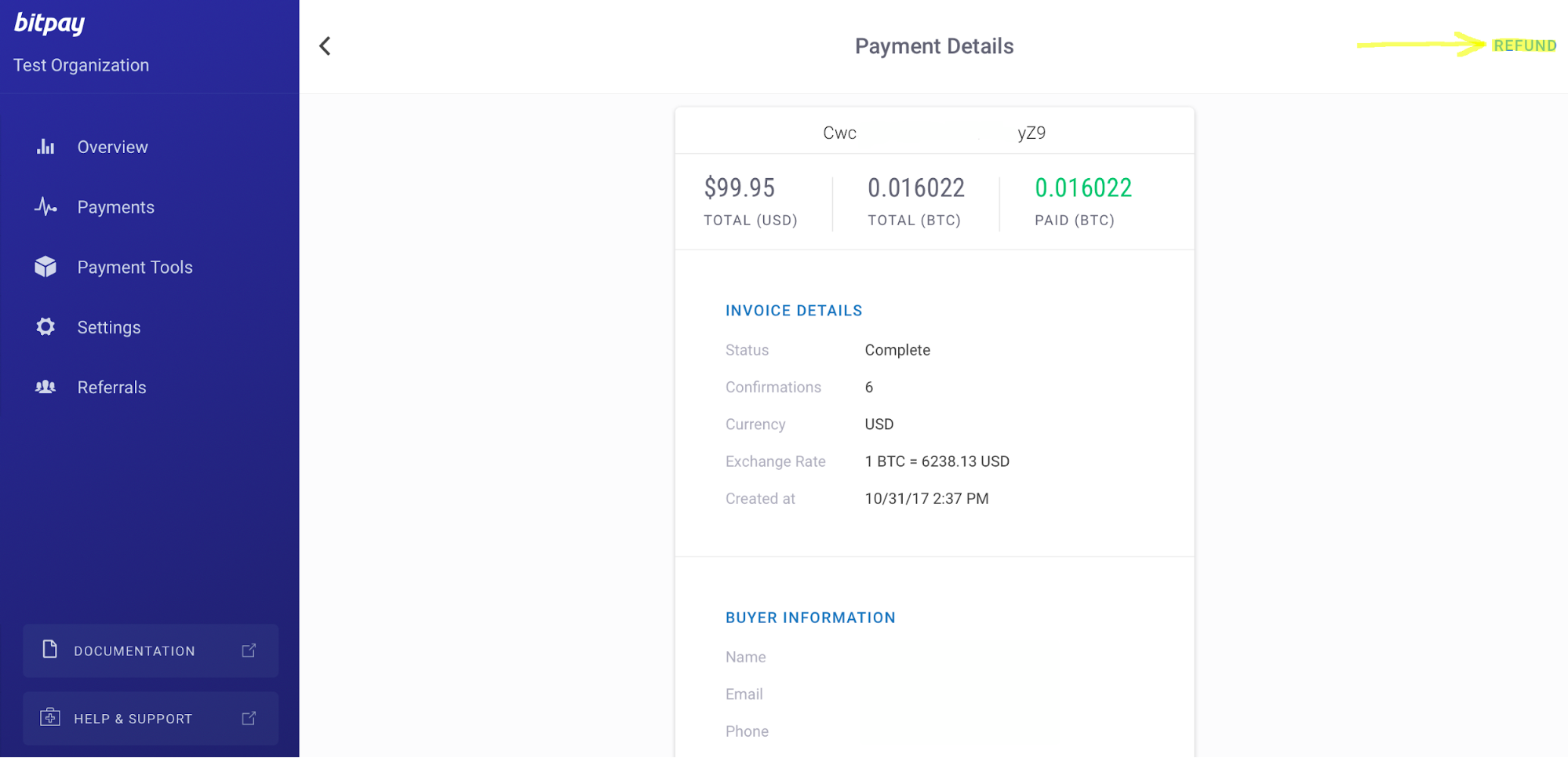Open the Referrals page
The image size is (1568, 758).
point(111,387)
